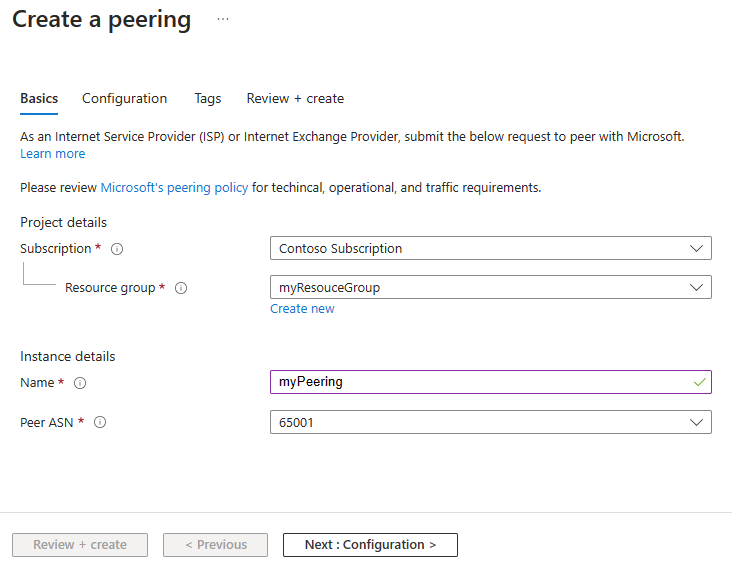Select the Basics tab
Screen dimensions: 732x567
(39, 98)
